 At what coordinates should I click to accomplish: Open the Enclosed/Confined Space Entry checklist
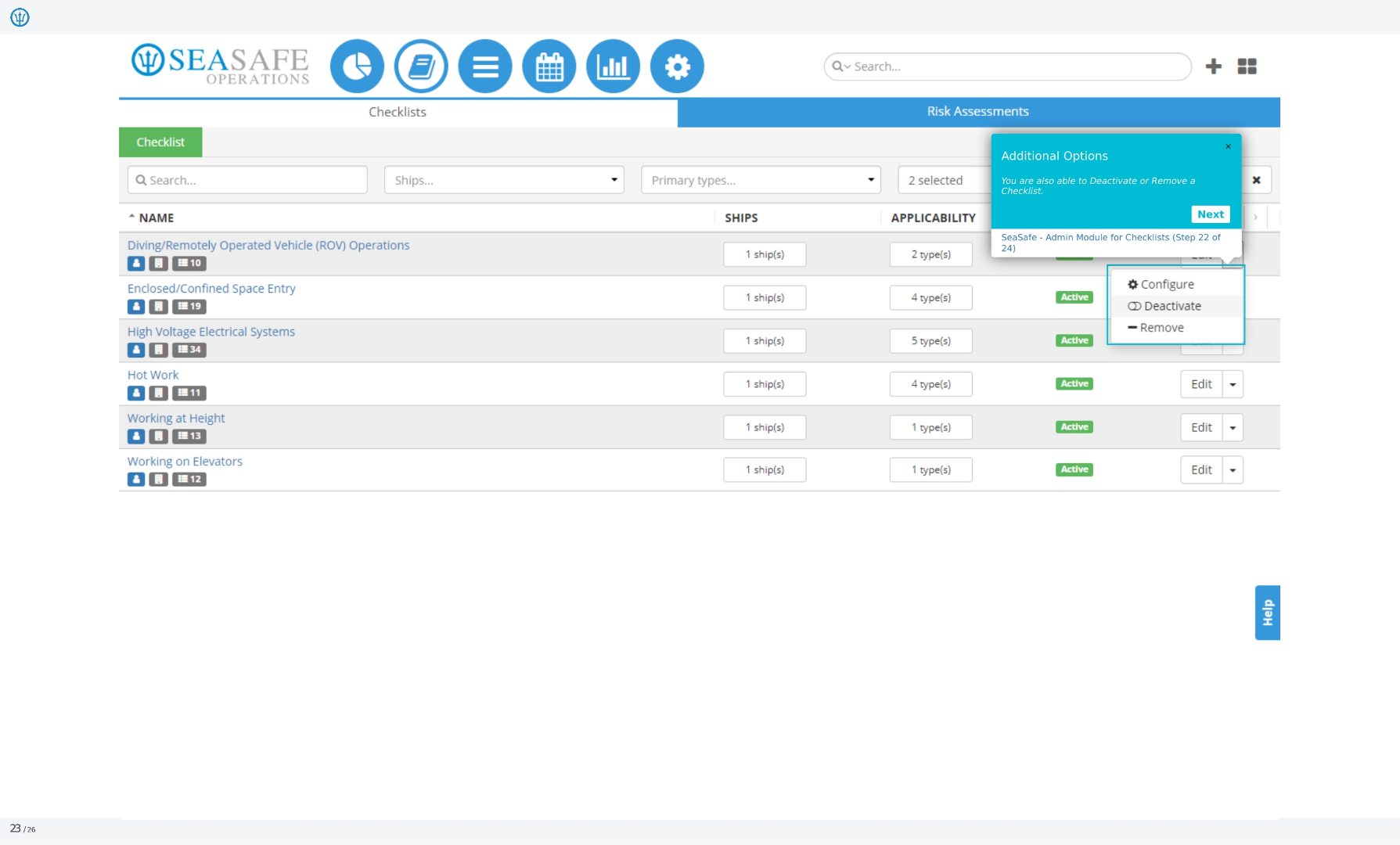pyautogui.click(x=211, y=288)
